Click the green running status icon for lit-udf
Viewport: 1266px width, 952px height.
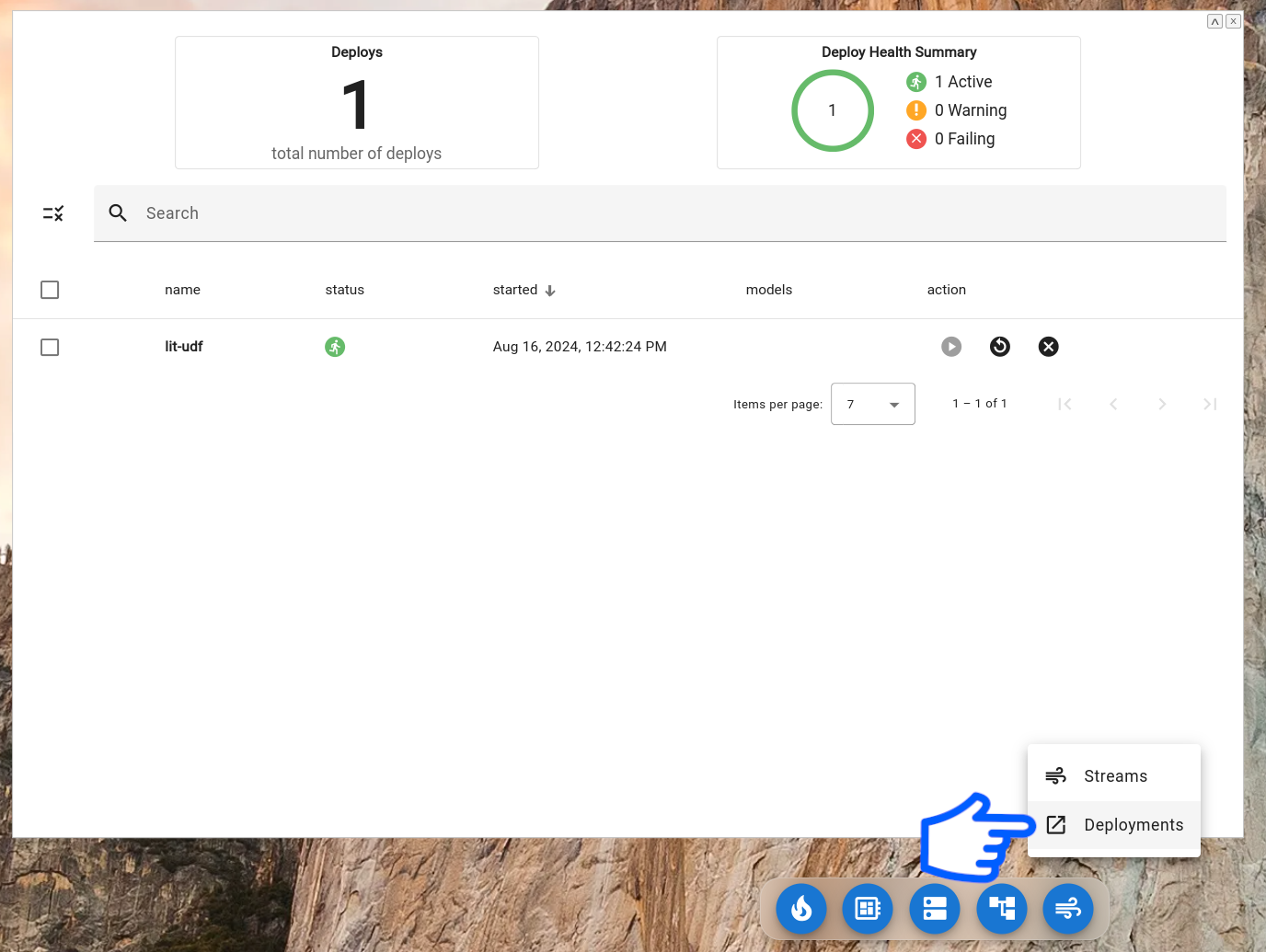[x=335, y=347]
